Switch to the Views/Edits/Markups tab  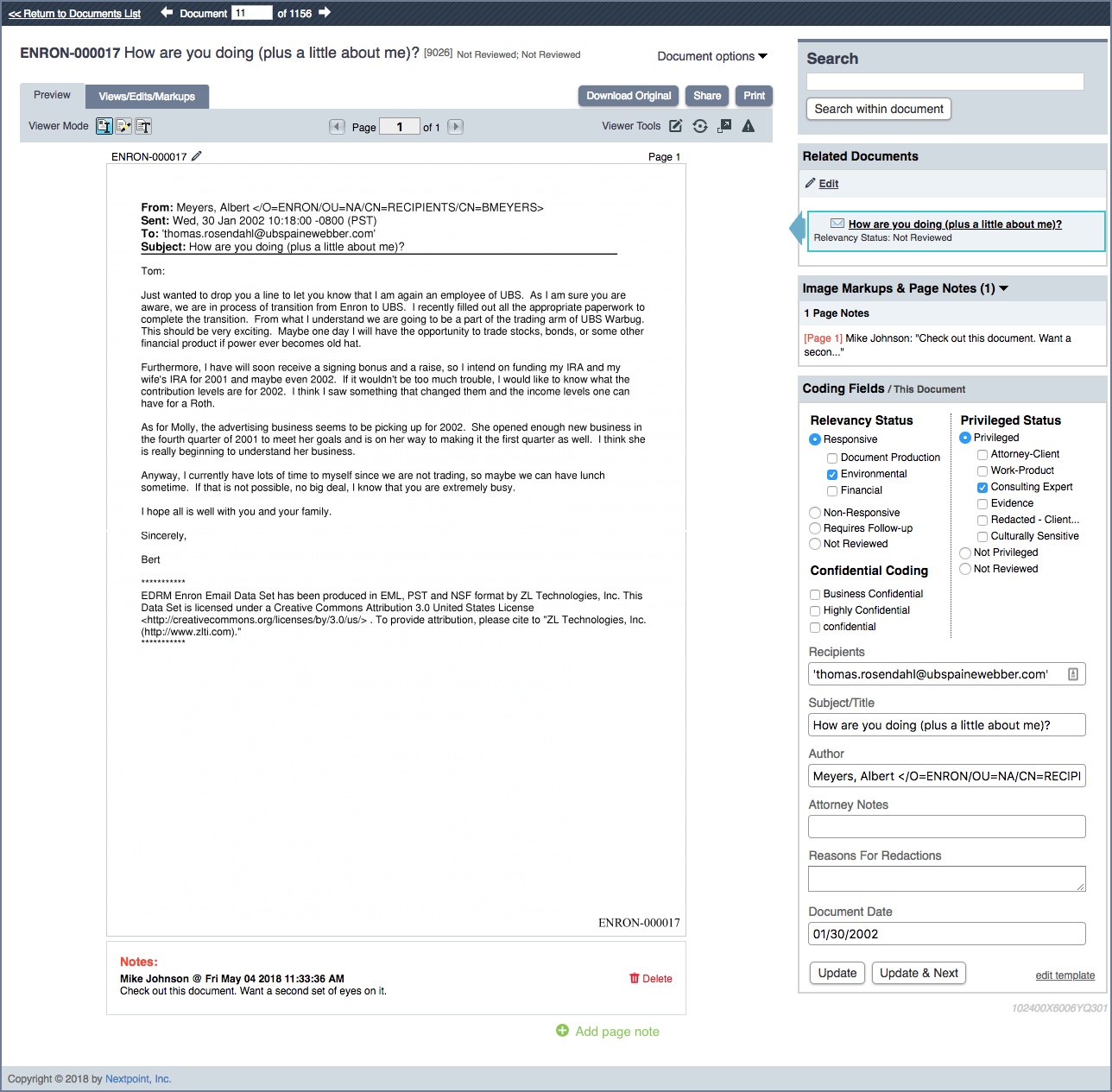click(x=147, y=97)
